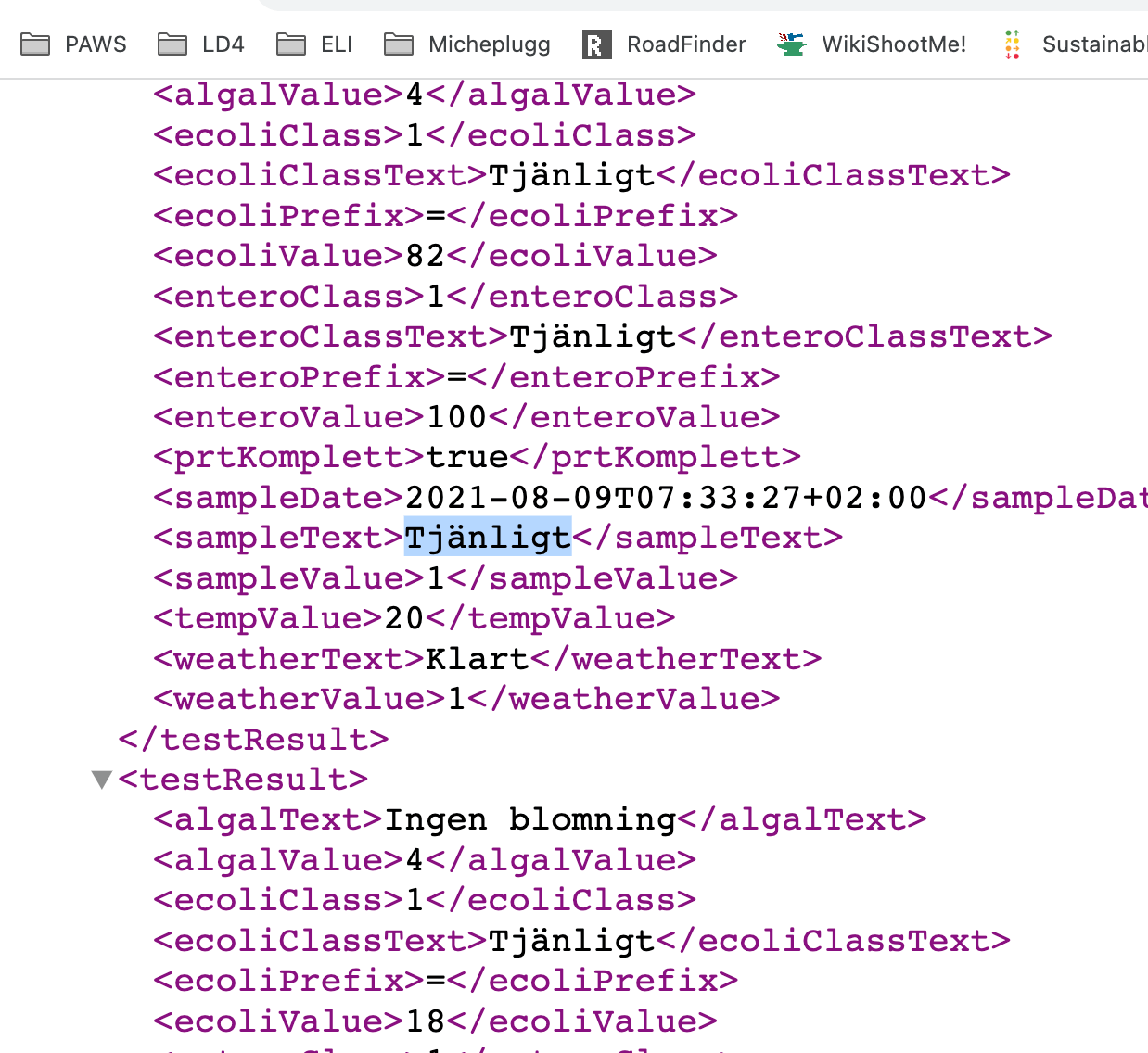
Task: Open the ELI bookmark folder
Action: 315,44
